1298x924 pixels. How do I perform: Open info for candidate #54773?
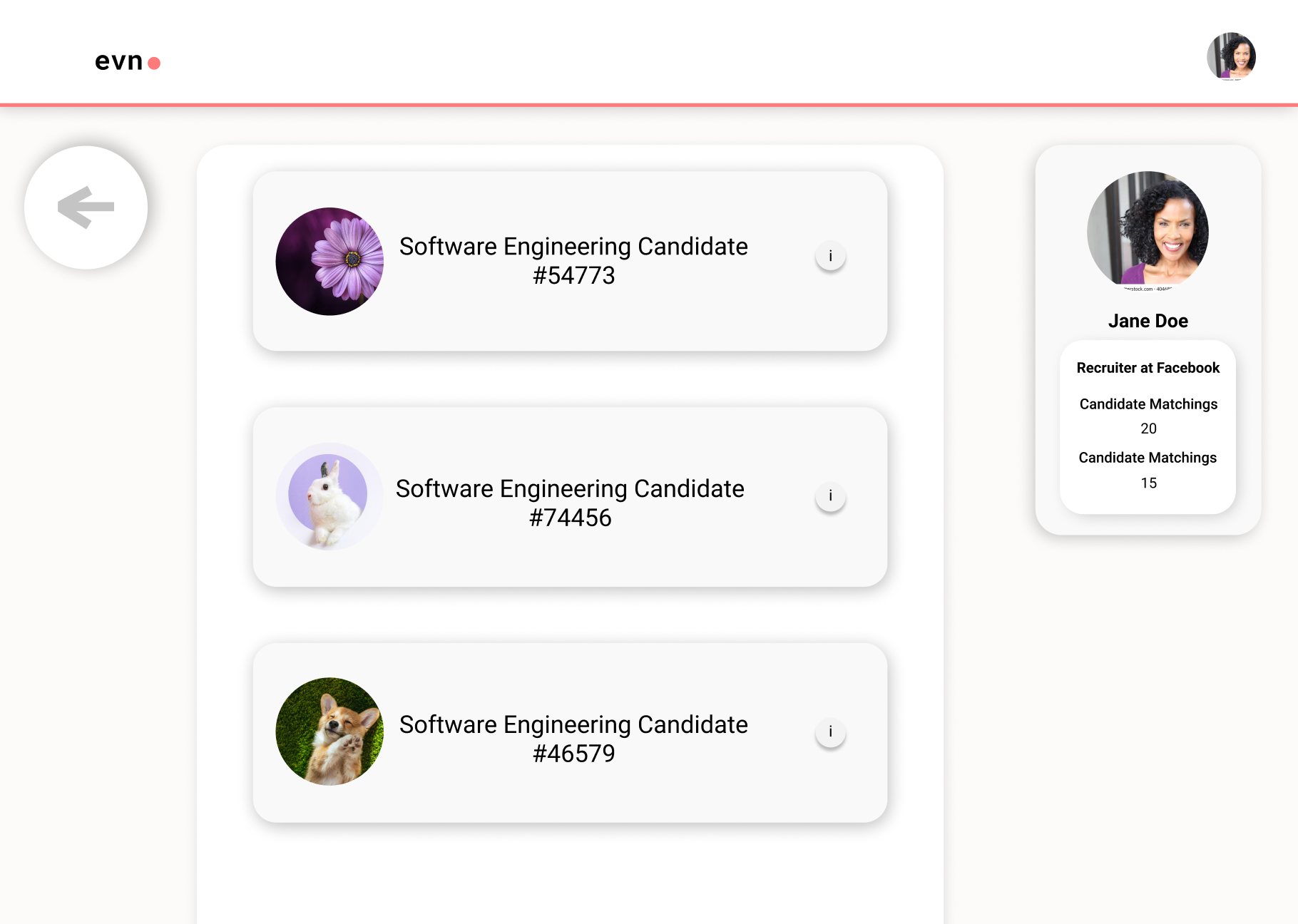click(830, 256)
